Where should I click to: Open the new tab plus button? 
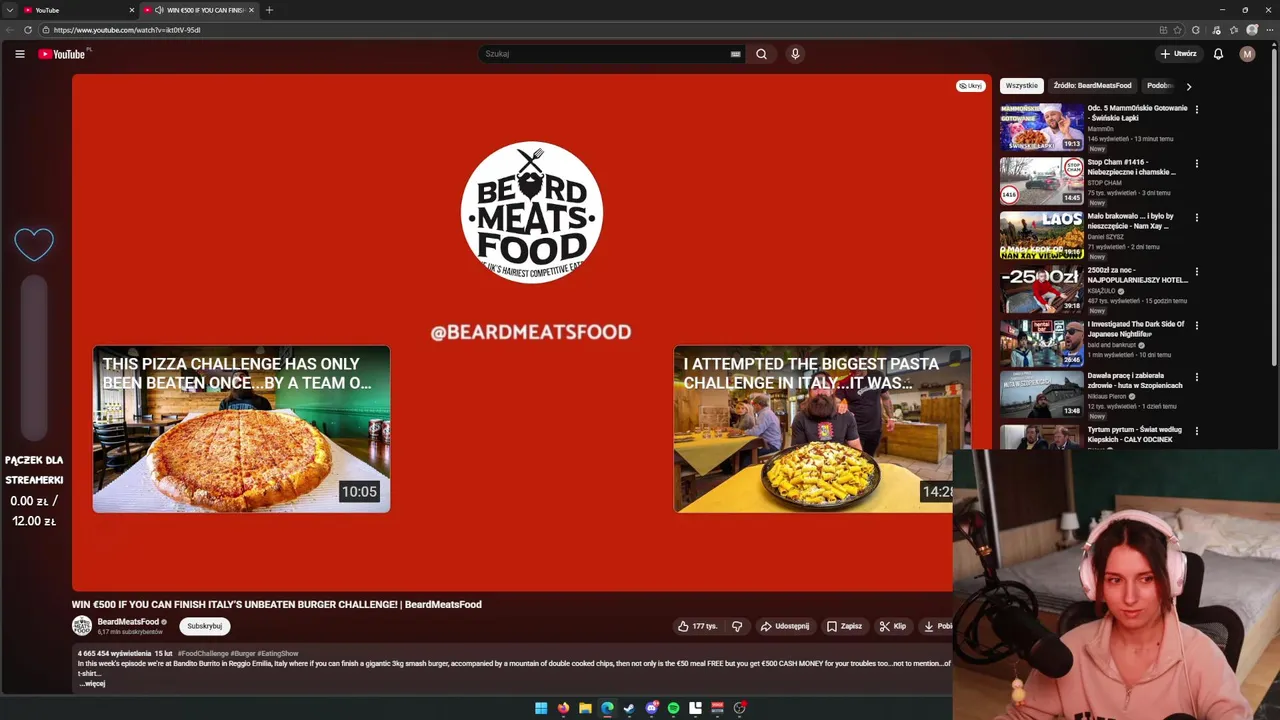269,10
